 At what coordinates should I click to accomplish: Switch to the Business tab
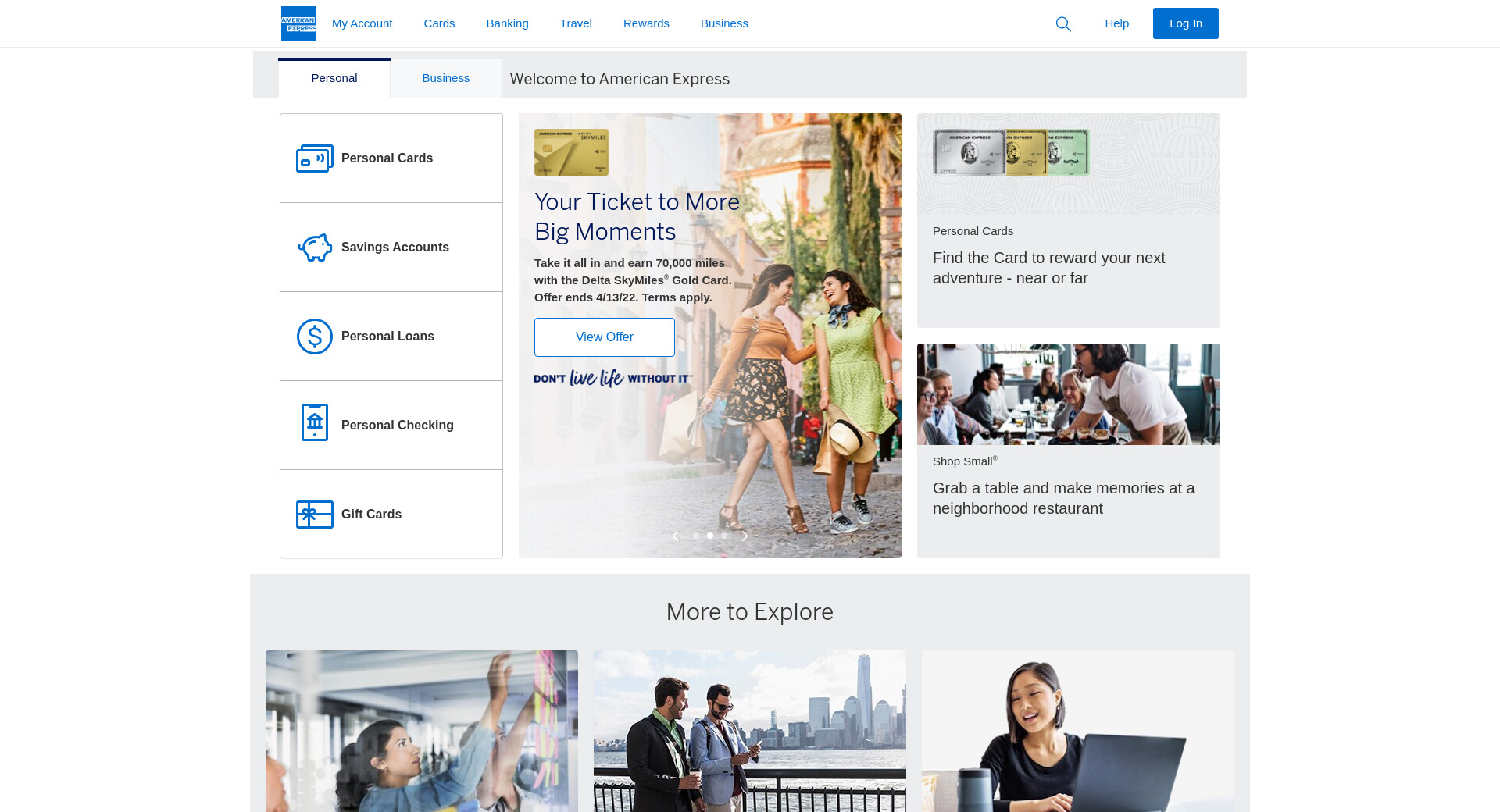(445, 78)
